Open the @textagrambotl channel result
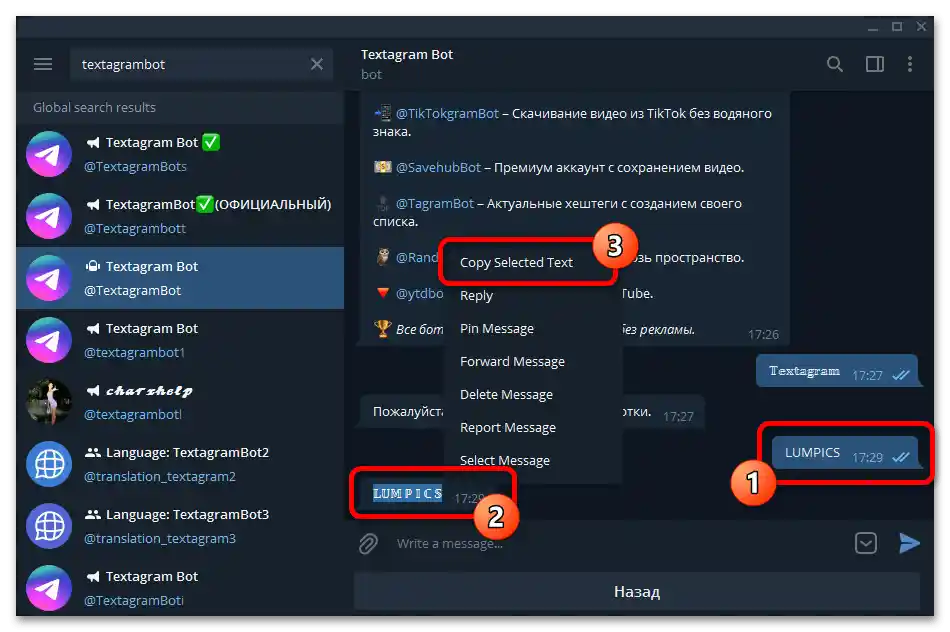Viewport: 950px width, 632px height. coord(181,402)
